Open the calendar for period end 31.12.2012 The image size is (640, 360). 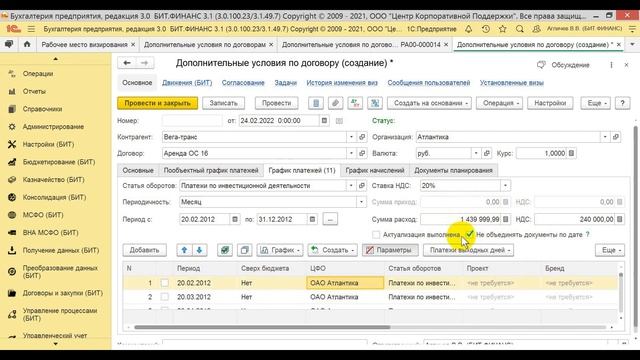(312, 219)
